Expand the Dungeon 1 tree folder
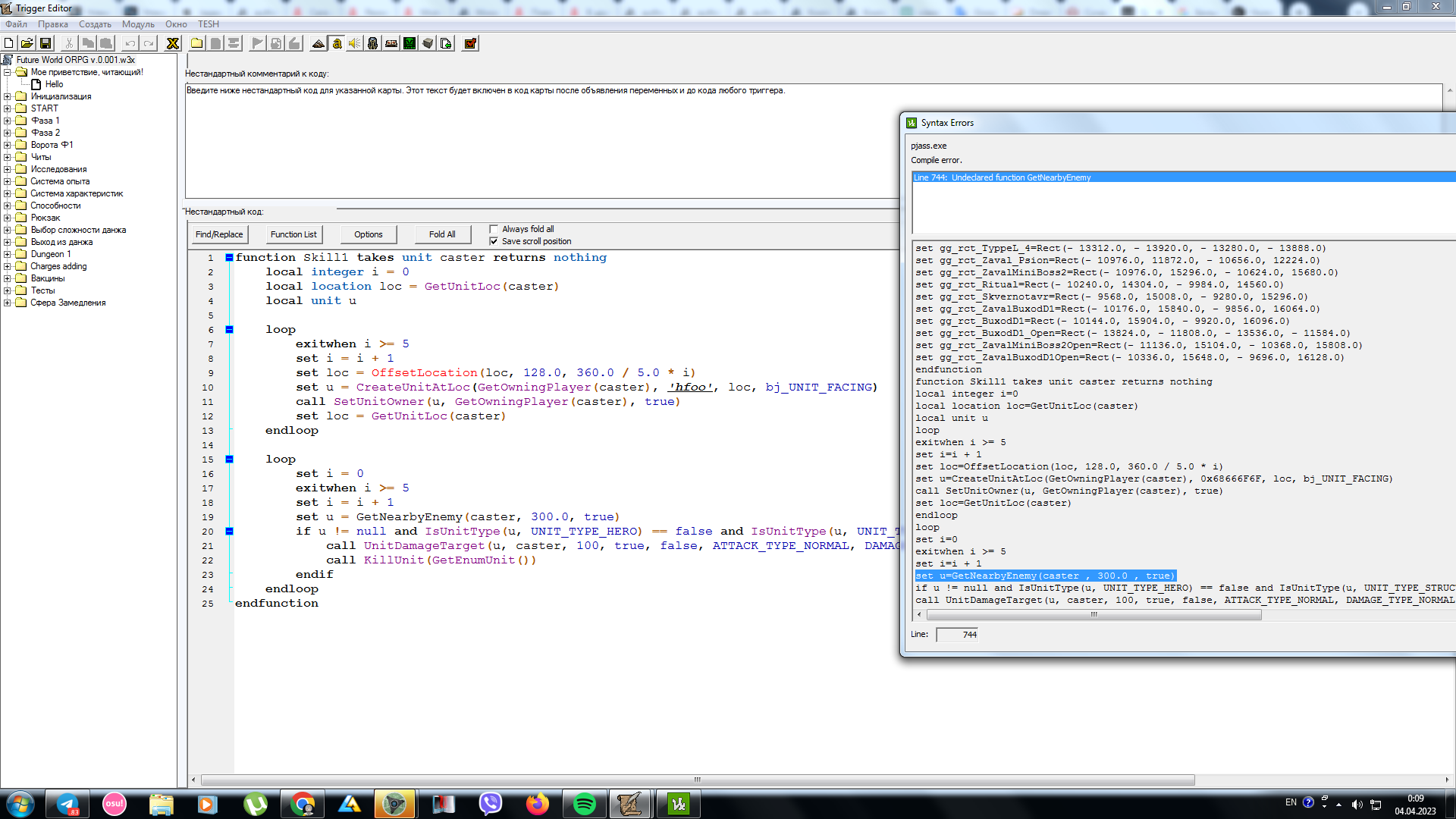Screen dimensions: 1456x819 [8, 254]
